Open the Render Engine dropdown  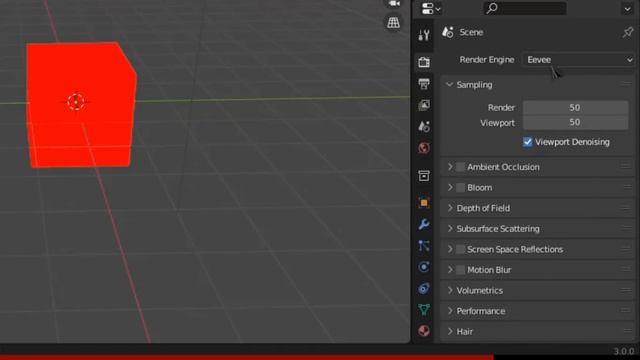(579, 60)
